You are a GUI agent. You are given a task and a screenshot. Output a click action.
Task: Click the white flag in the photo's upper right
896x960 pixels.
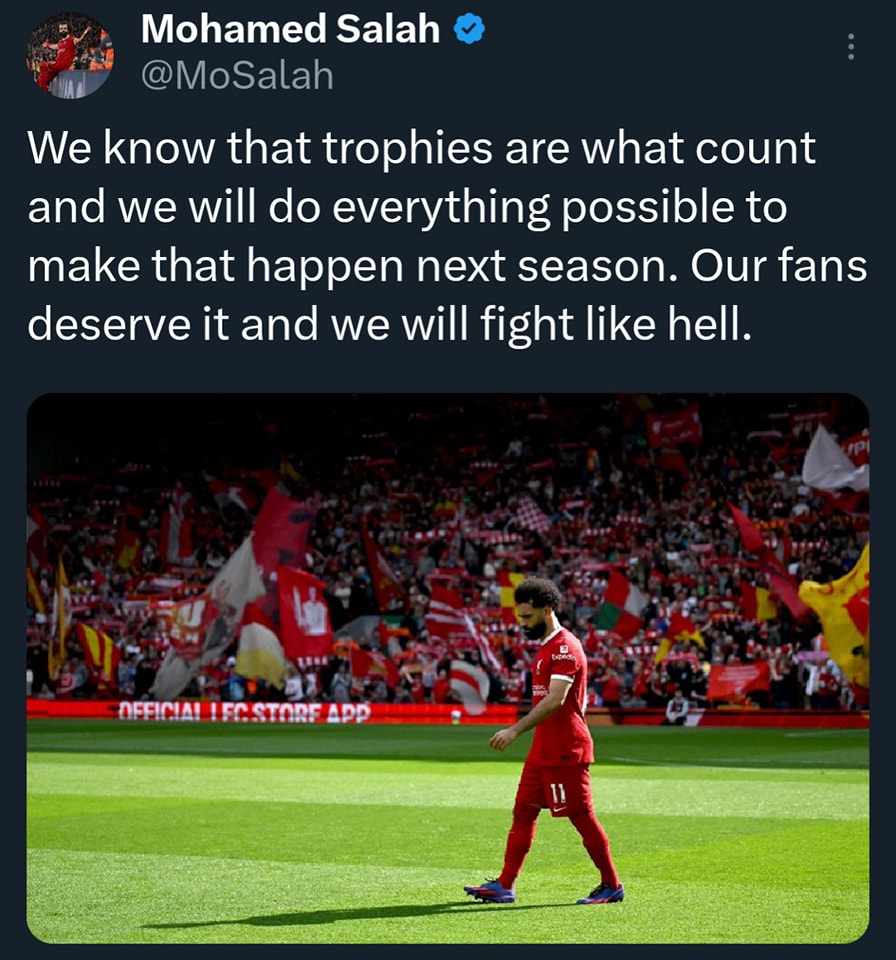(x=834, y=460)
